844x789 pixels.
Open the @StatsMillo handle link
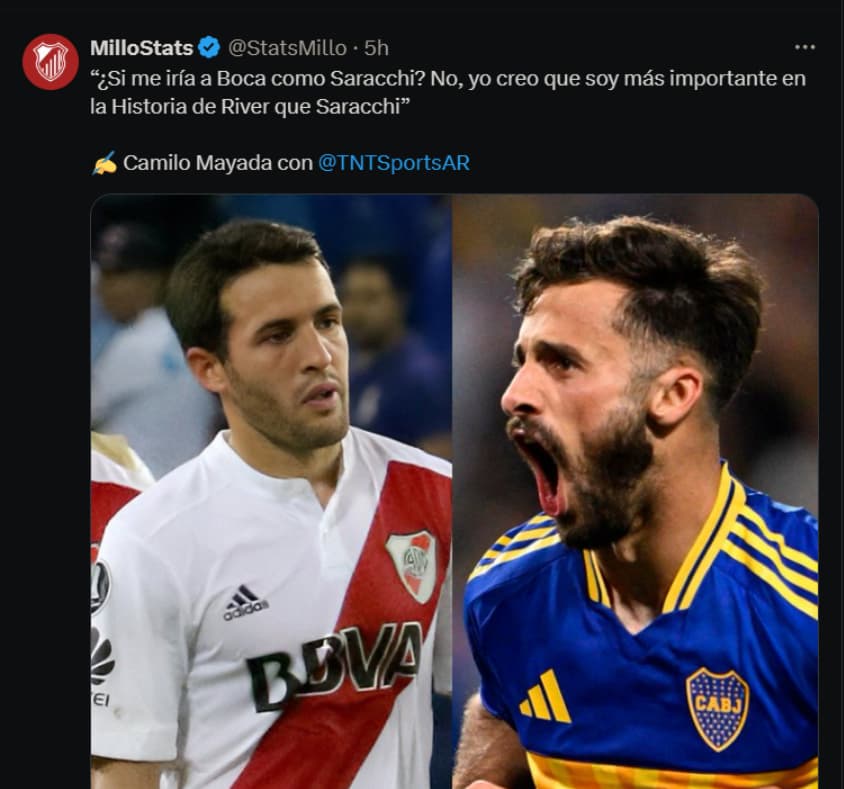pos(287,48)
